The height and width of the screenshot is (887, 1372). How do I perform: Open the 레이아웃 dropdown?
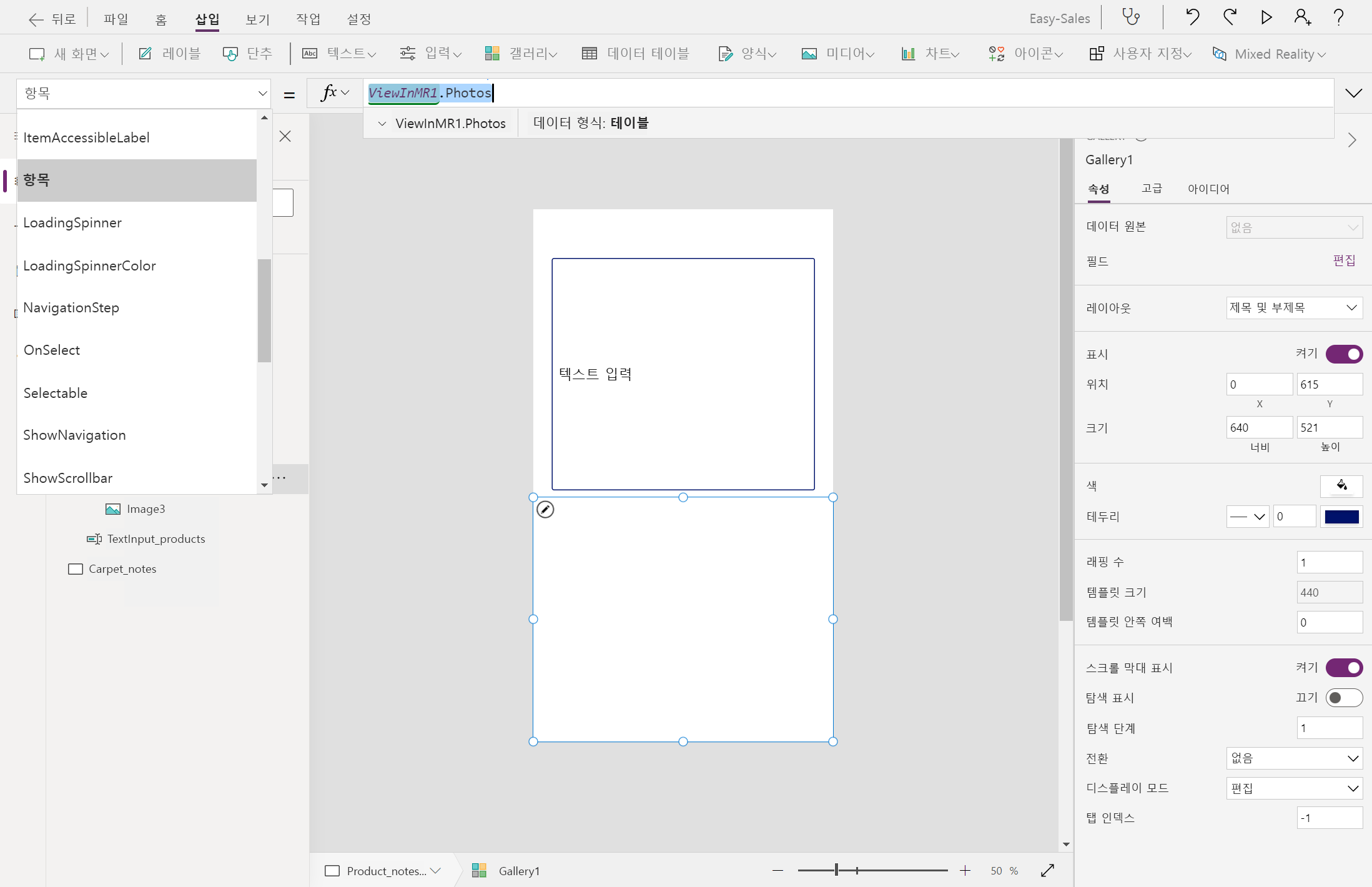click(1293, 308)
